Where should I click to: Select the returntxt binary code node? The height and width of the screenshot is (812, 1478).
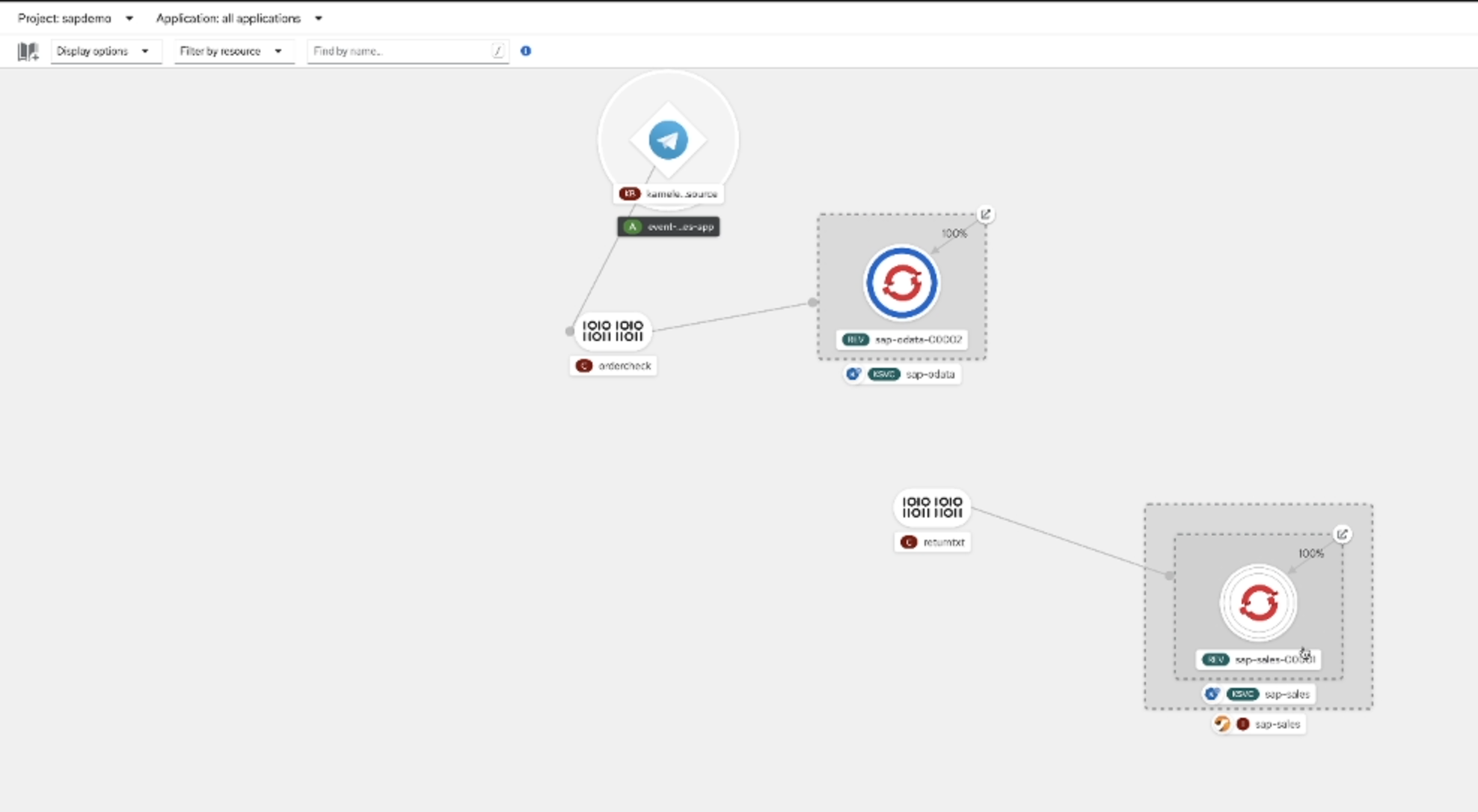tap(932, 508)
